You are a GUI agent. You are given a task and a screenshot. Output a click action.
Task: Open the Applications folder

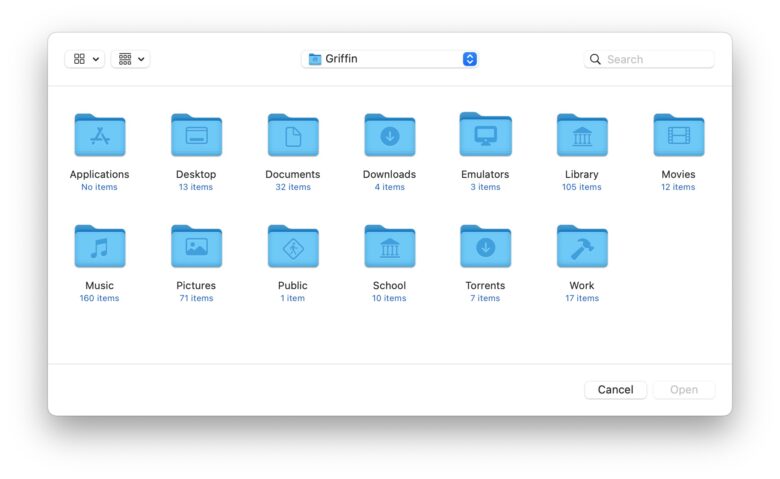pyautogui.click(x=99, y=136)
